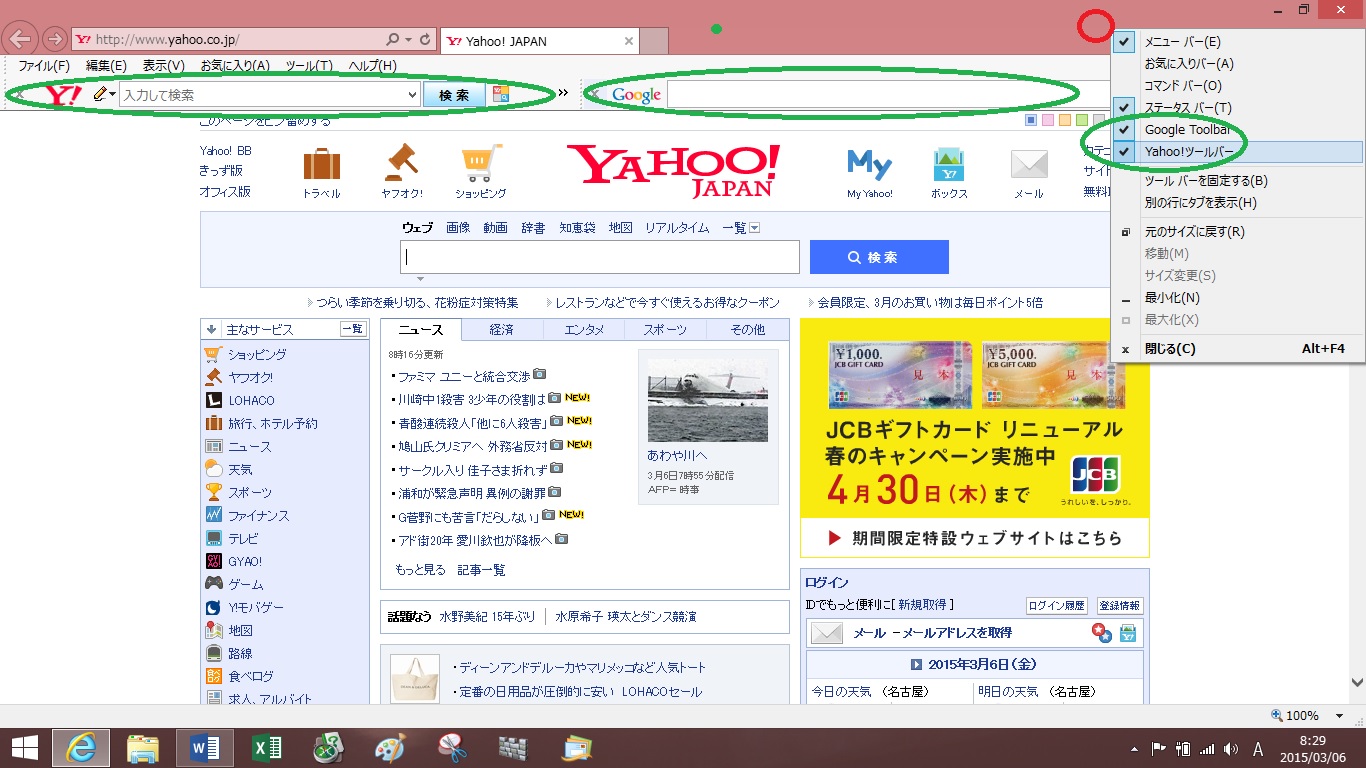The width and height of the screenshot is (1366, 768).
Task: Open Paint palette icon on the taskbar
Action: click(x=390, y=747)
